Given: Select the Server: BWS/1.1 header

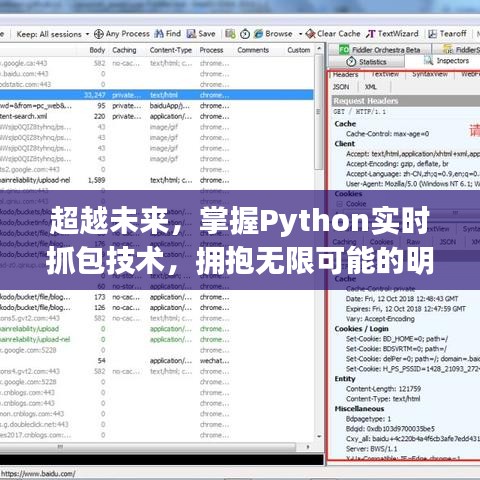Looking at the screenshot, I should coord(372,449).
